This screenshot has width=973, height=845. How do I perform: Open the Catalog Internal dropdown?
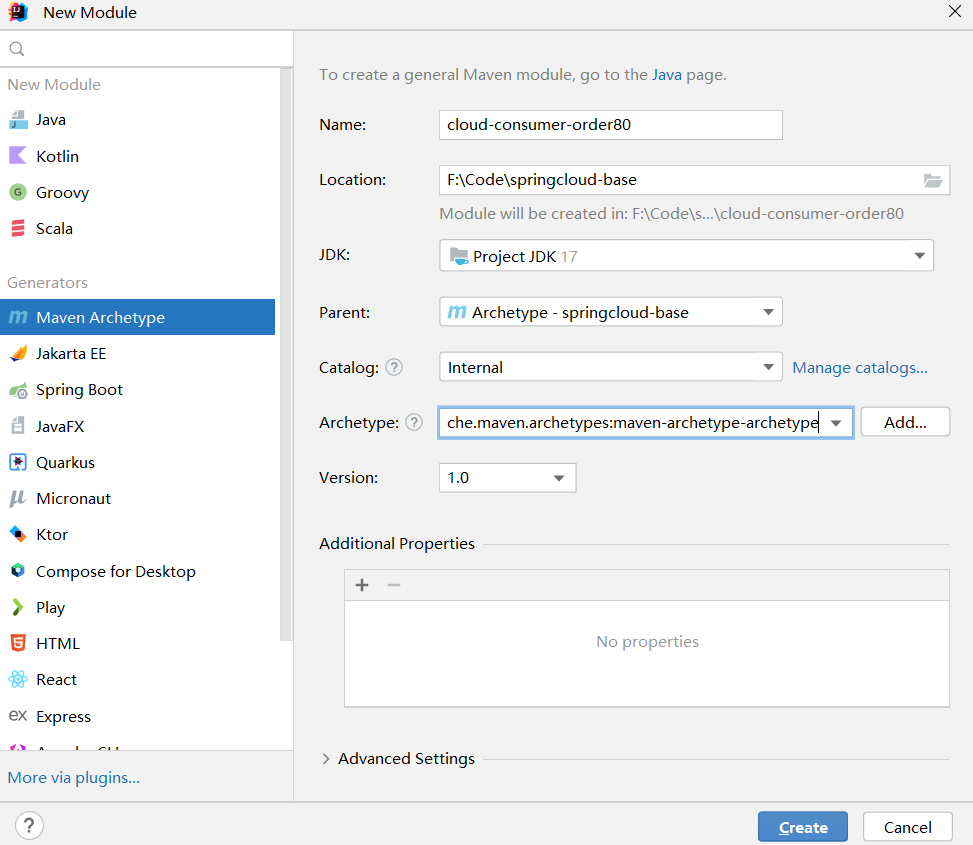(x=611, y=367)
